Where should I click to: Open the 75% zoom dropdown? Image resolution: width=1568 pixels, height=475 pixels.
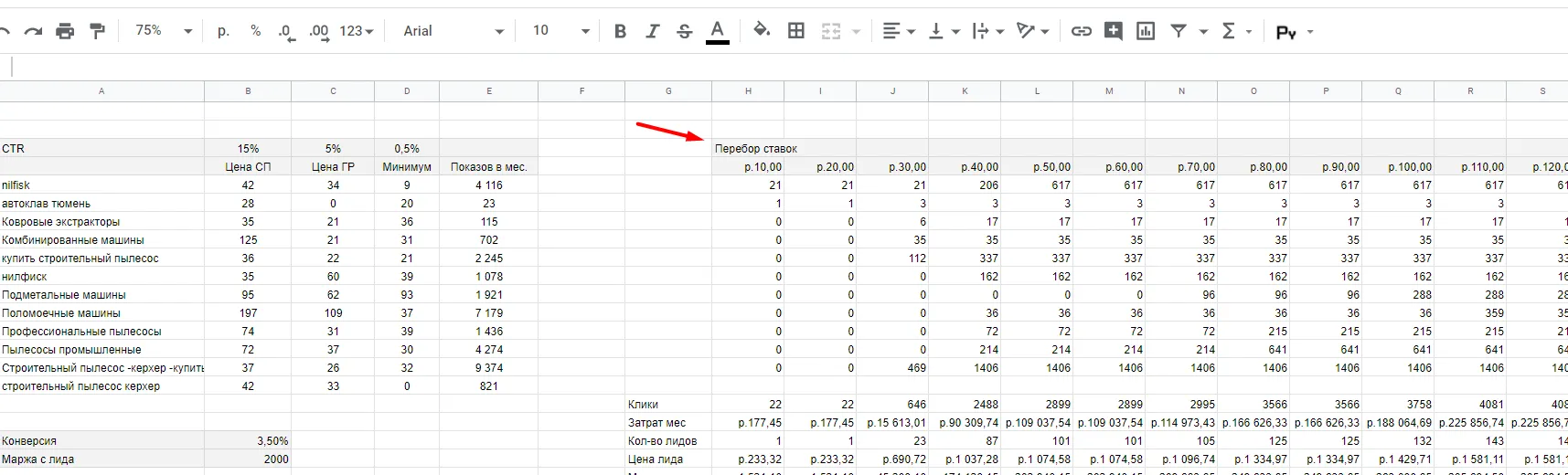pos(164,31)
